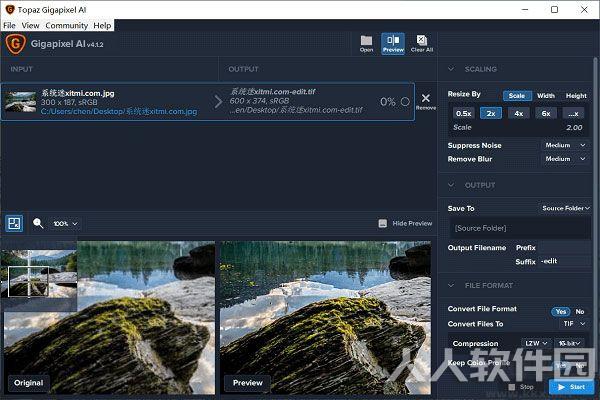Collapse the FILE FORMAT section
600x400 pixels.
pos(452,285)
